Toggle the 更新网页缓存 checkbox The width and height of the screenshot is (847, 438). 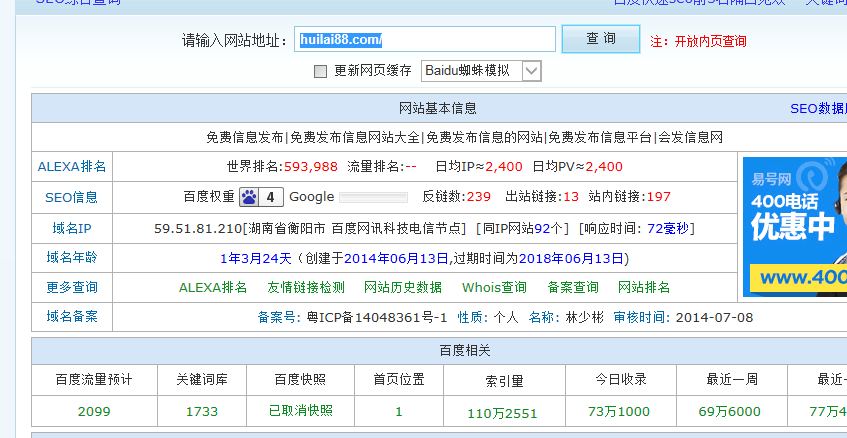click(x=320, y=71)
